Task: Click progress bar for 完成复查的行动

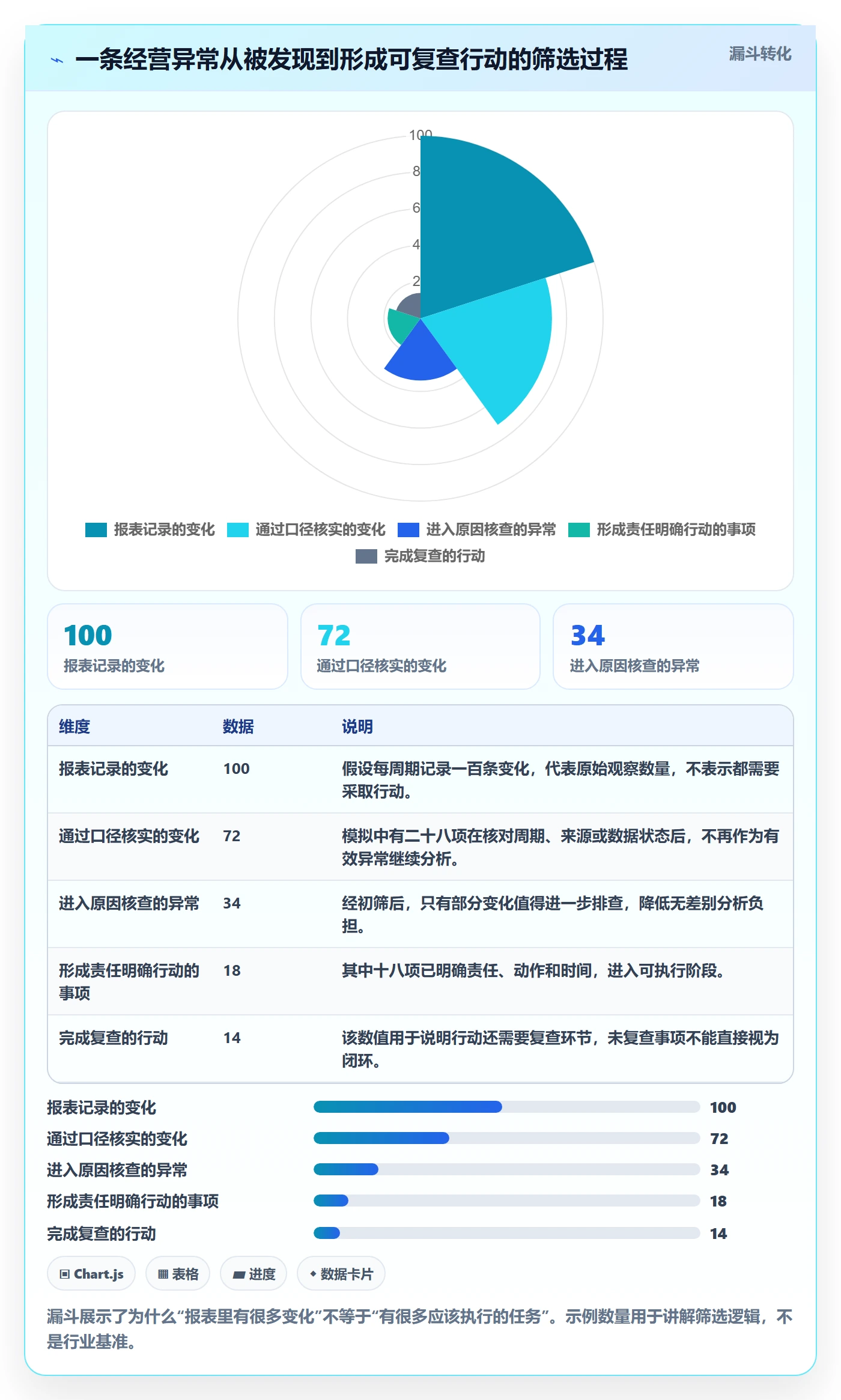Action: tap(506, 1233)
